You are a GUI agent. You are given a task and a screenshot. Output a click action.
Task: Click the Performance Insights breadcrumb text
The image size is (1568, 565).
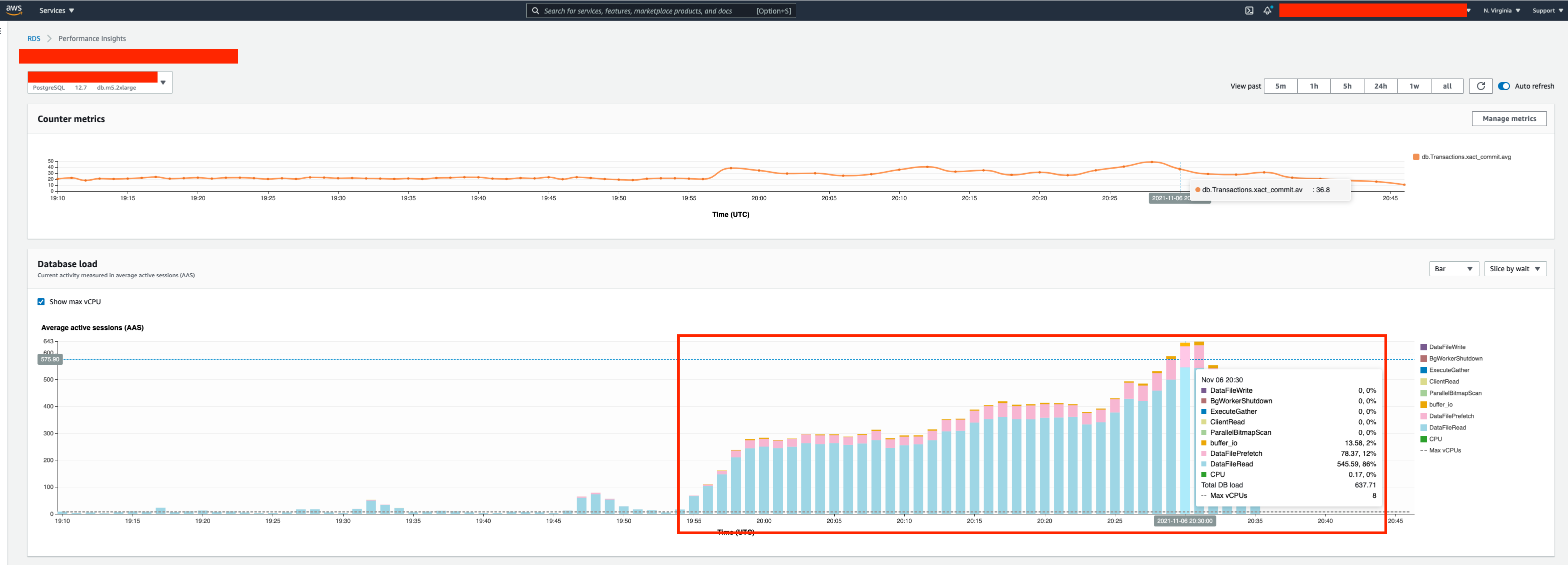(x=92, y=39)
